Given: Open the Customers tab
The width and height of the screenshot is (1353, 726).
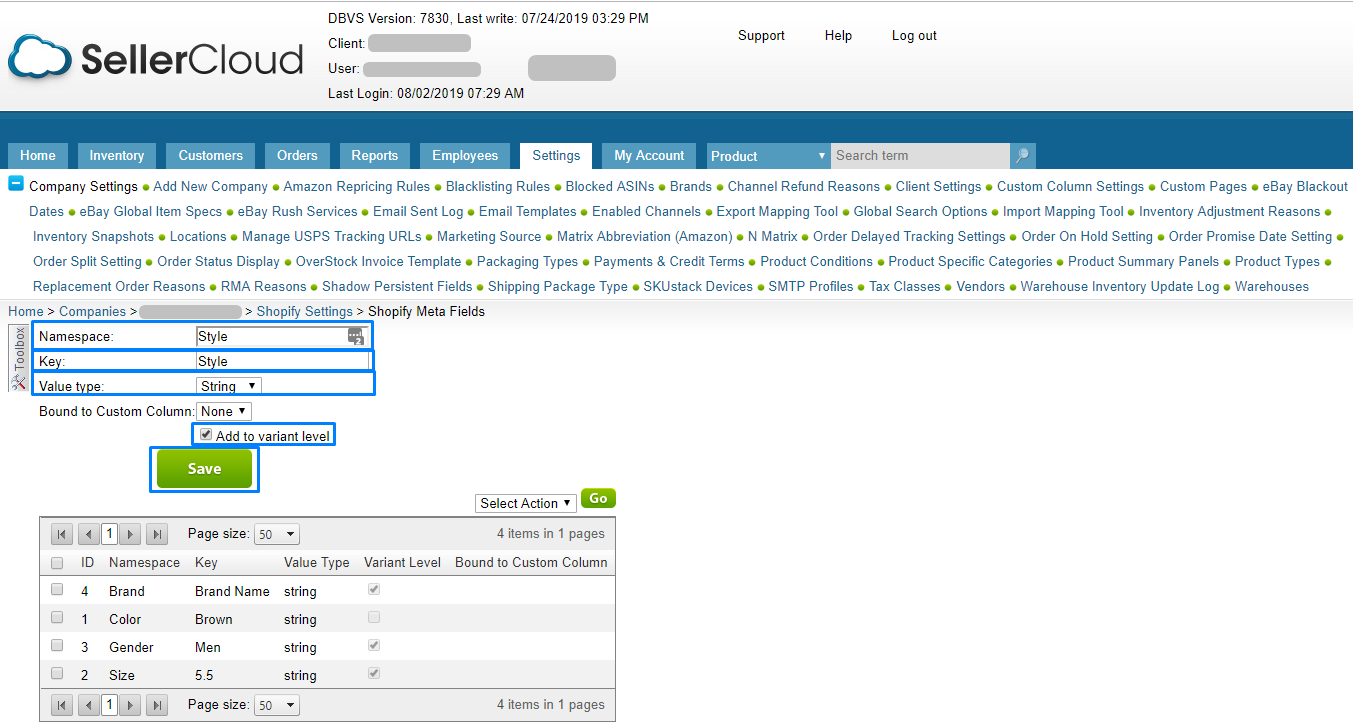Looking at the screenshot, I should click(210, 156).
